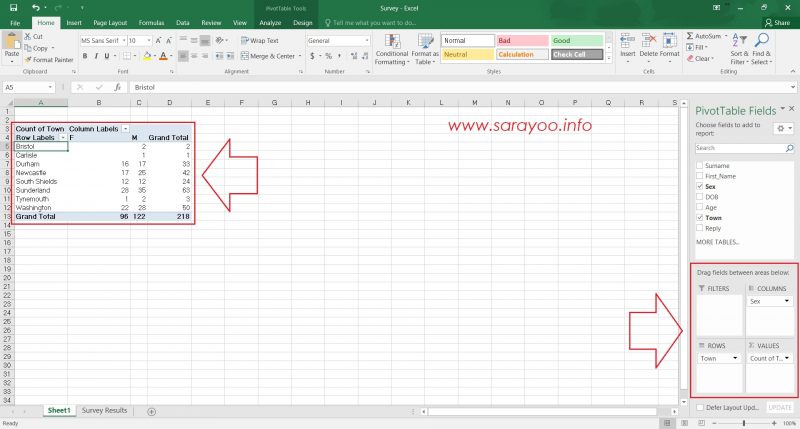Screen dimensions: 800x429
Task: Click Insert Function fx icon
Action: pos(117,87)
